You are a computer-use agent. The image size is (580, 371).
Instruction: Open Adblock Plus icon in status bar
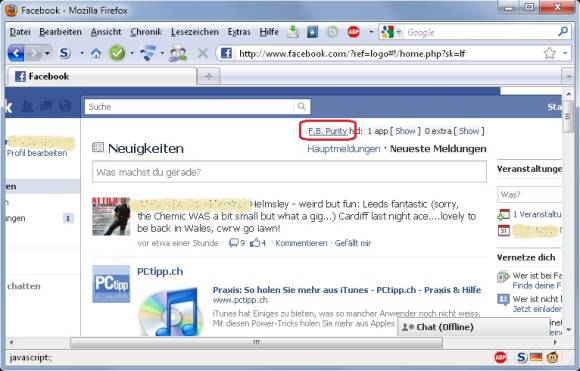pos(500,357)
